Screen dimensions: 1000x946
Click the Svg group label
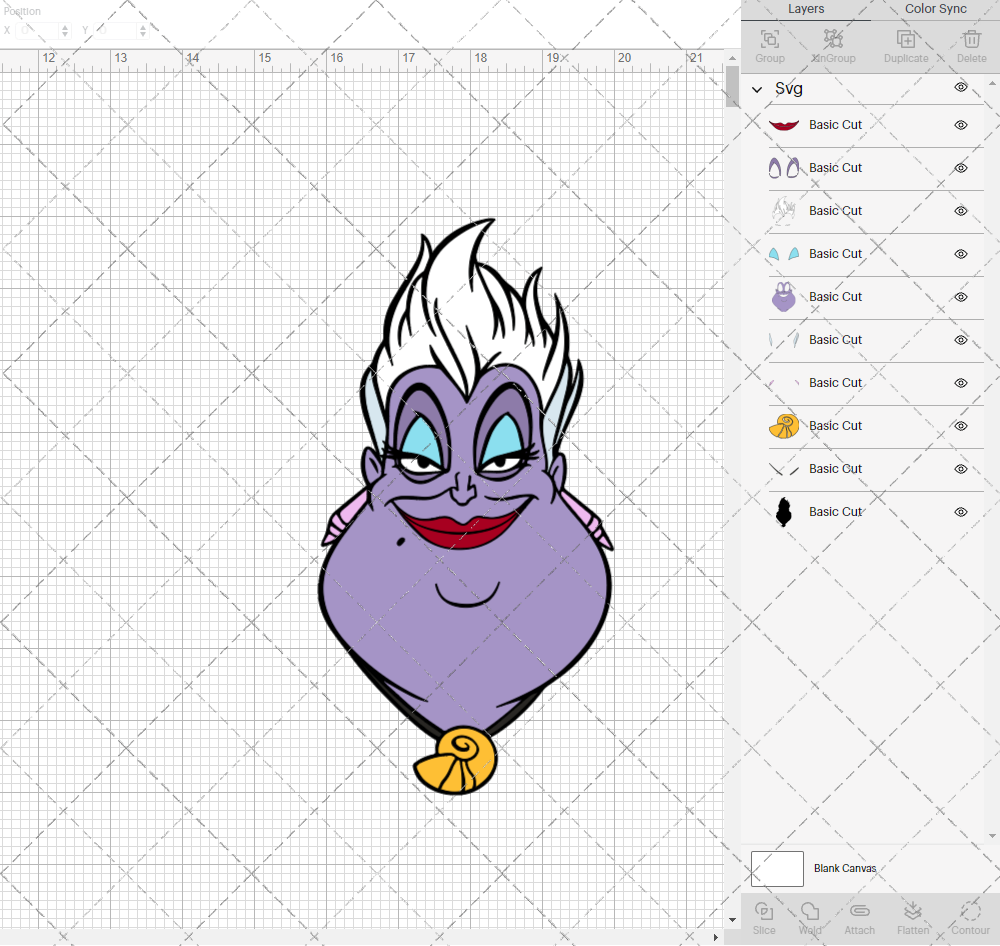point(788,89)
